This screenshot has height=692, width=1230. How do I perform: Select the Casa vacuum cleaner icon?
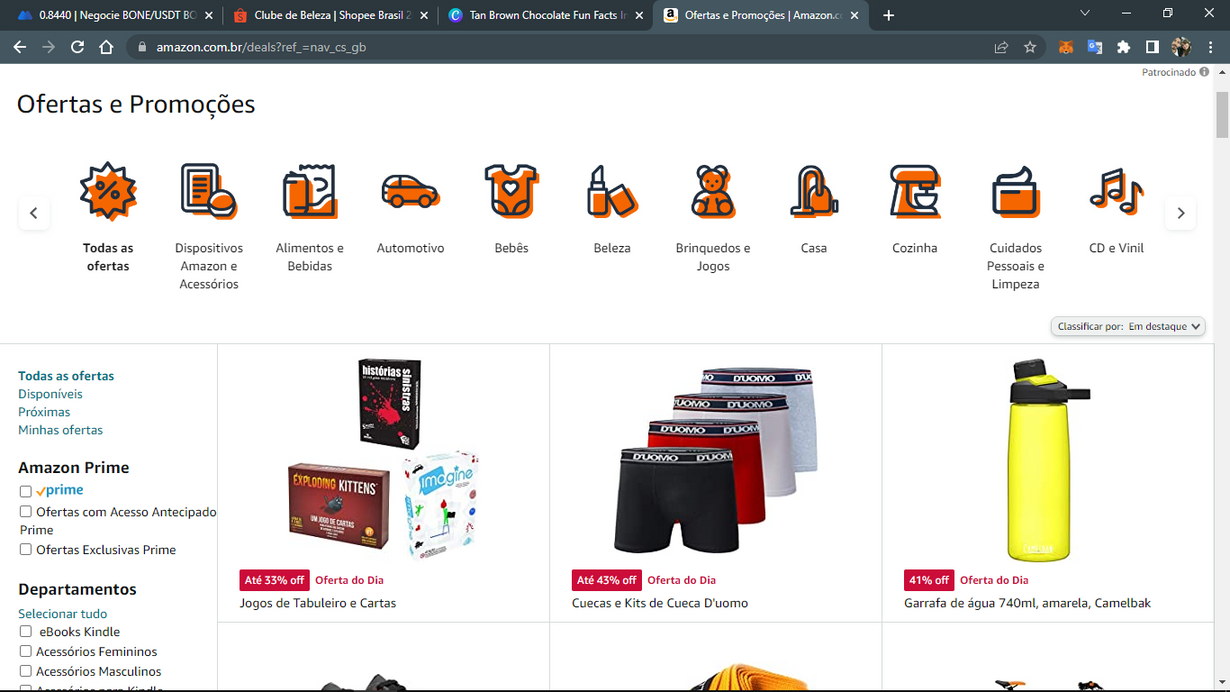pos(813,191)
